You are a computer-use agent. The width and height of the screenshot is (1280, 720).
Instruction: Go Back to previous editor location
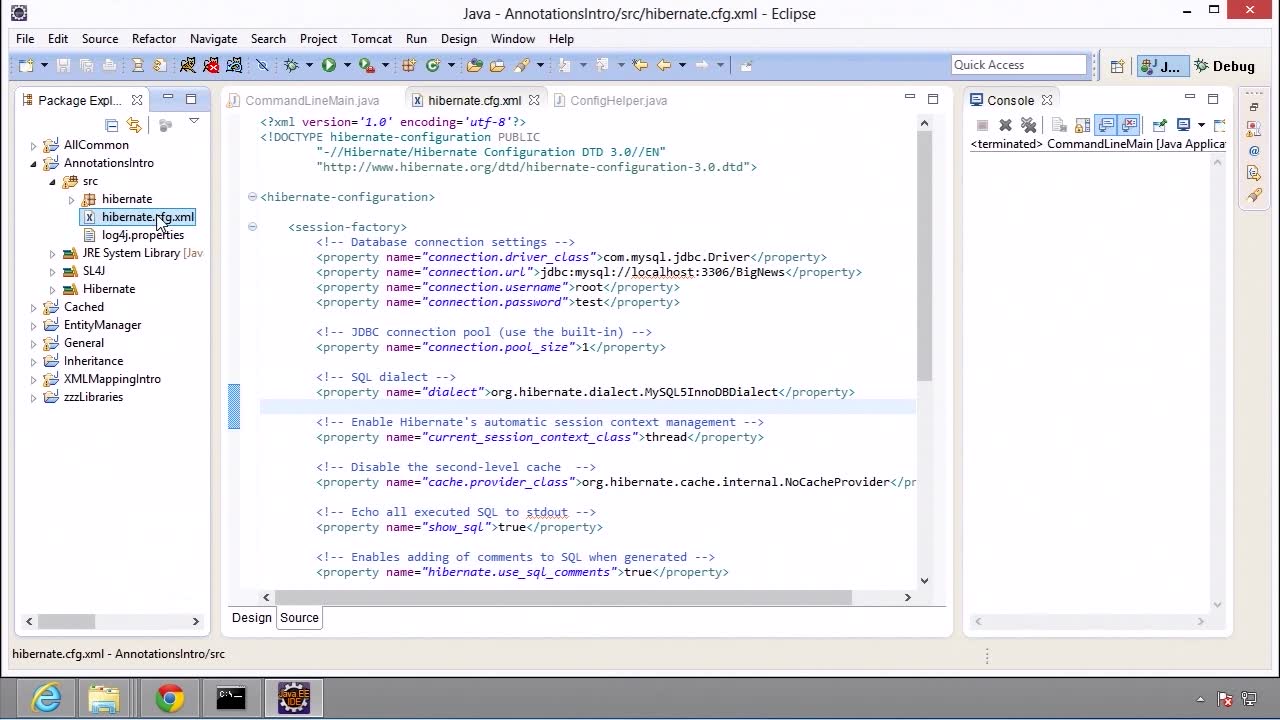click(664, 65)
